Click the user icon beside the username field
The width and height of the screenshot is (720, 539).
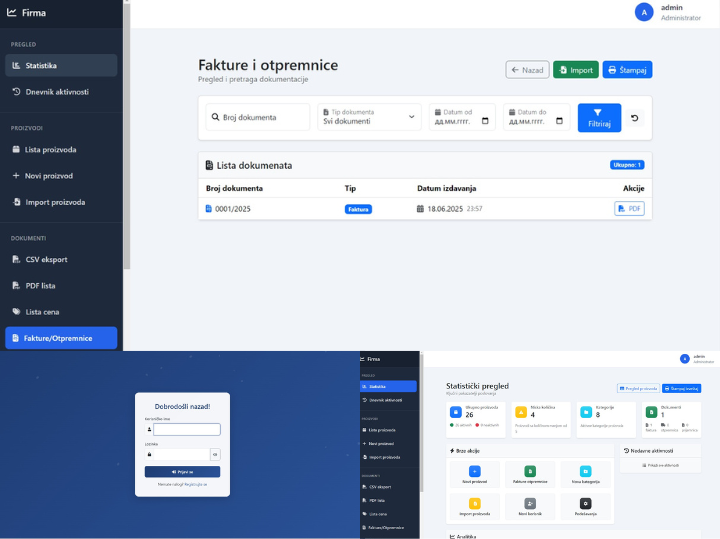(x=149, y=429)
